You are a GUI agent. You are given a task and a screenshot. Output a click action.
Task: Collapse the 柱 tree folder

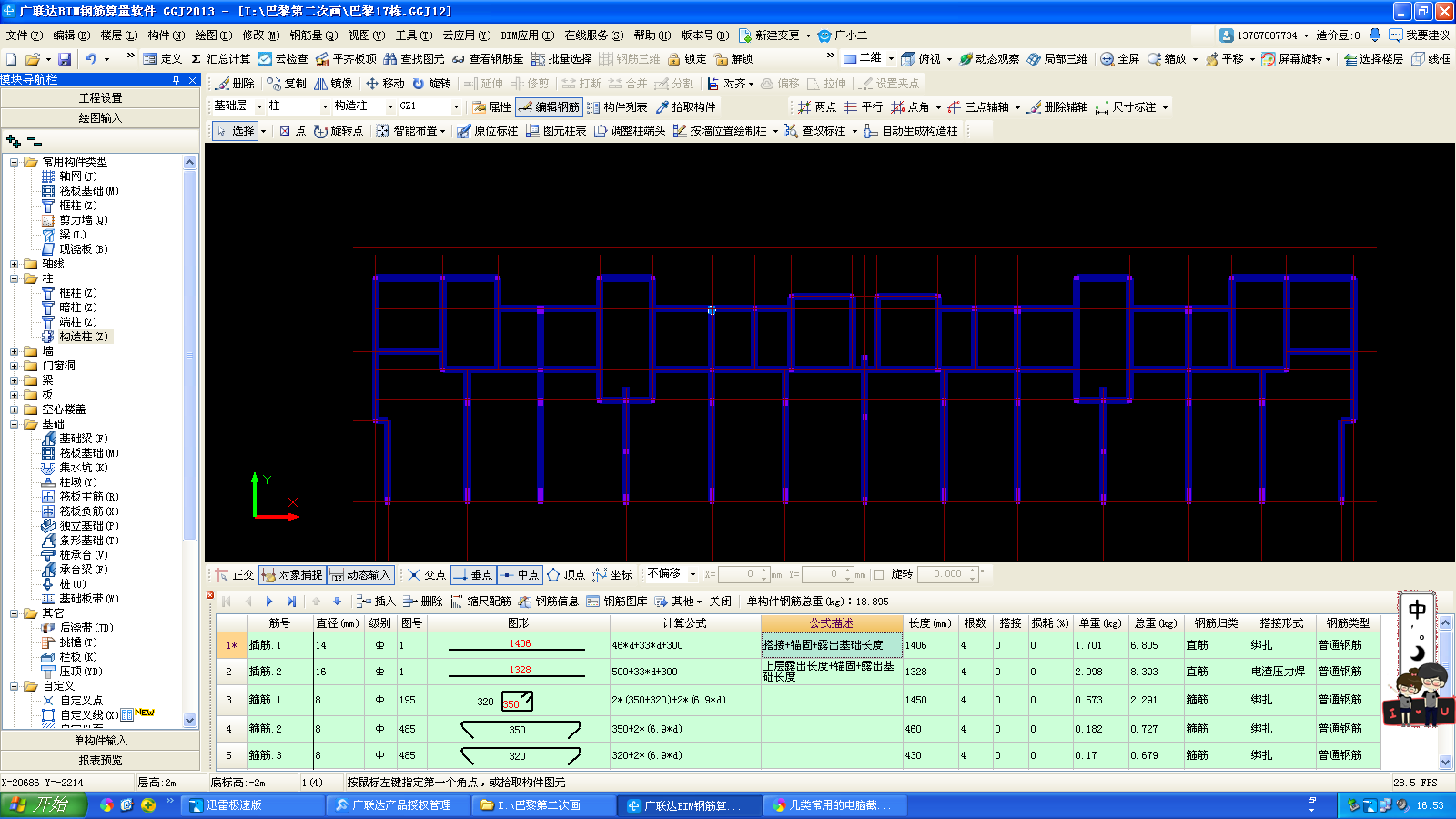coord(14,278)
